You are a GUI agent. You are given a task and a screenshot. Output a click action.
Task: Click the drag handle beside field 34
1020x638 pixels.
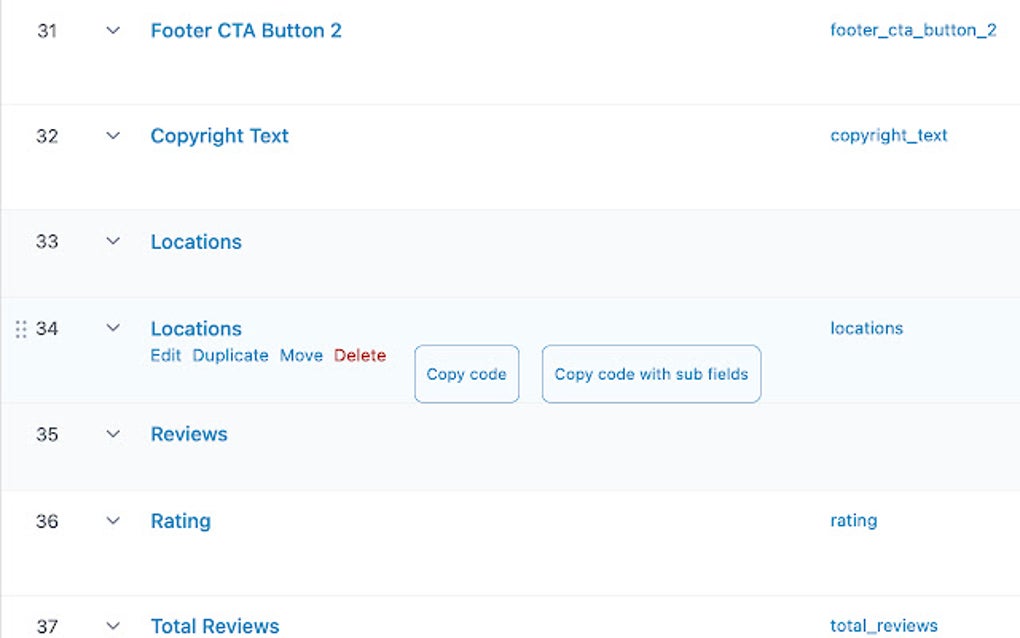click(x=21, y=328)
